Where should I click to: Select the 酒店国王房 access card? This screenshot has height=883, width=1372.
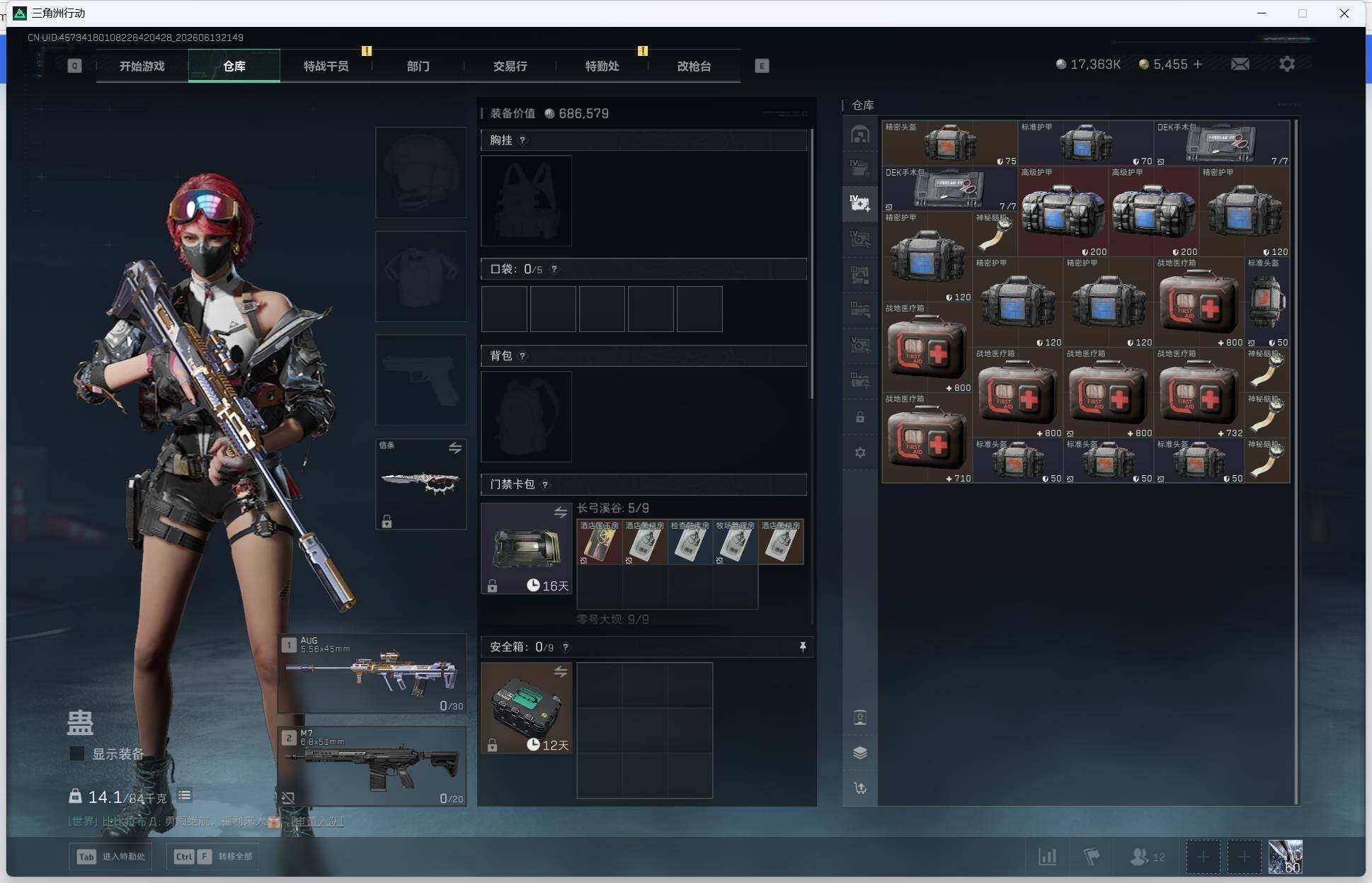[600, 542]
